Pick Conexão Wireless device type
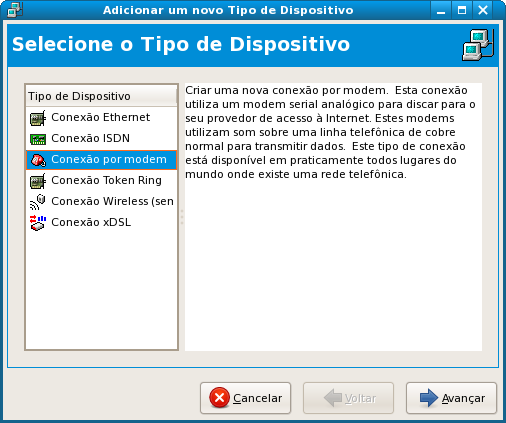Screen dimensions: 506x423 click(101, 202)
